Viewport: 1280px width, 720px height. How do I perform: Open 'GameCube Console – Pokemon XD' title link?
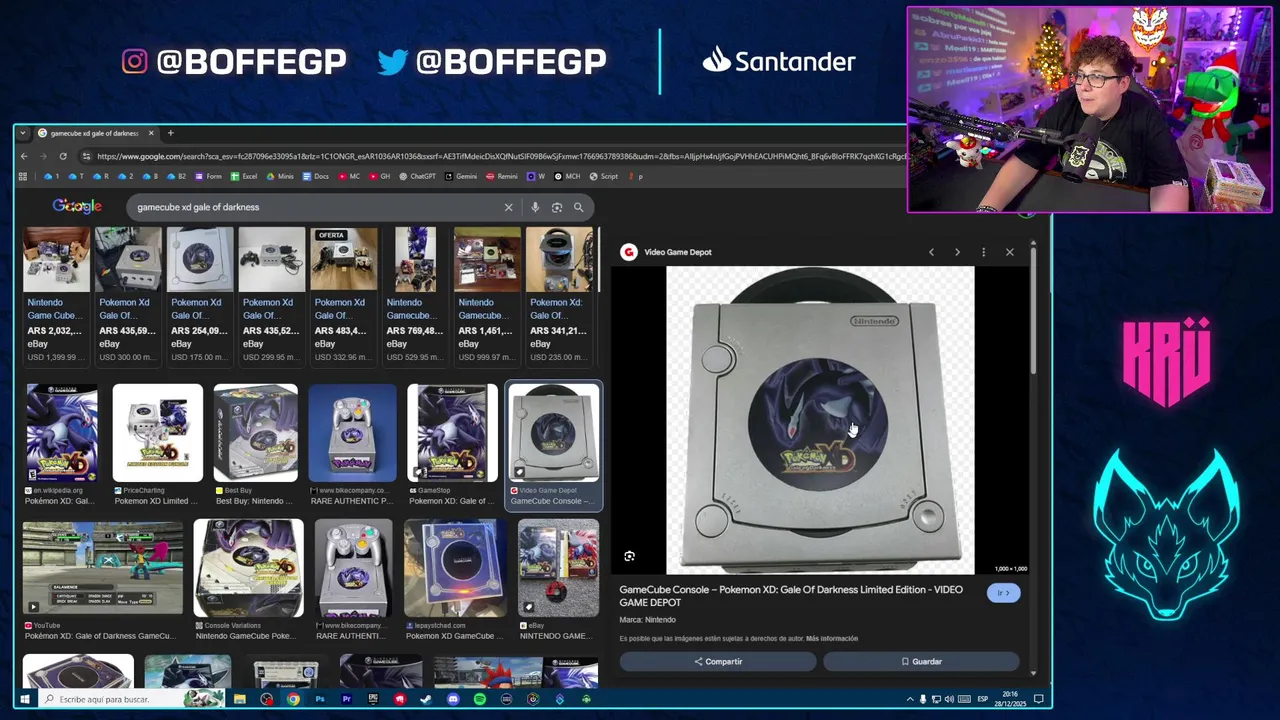(x=791, y=596)
